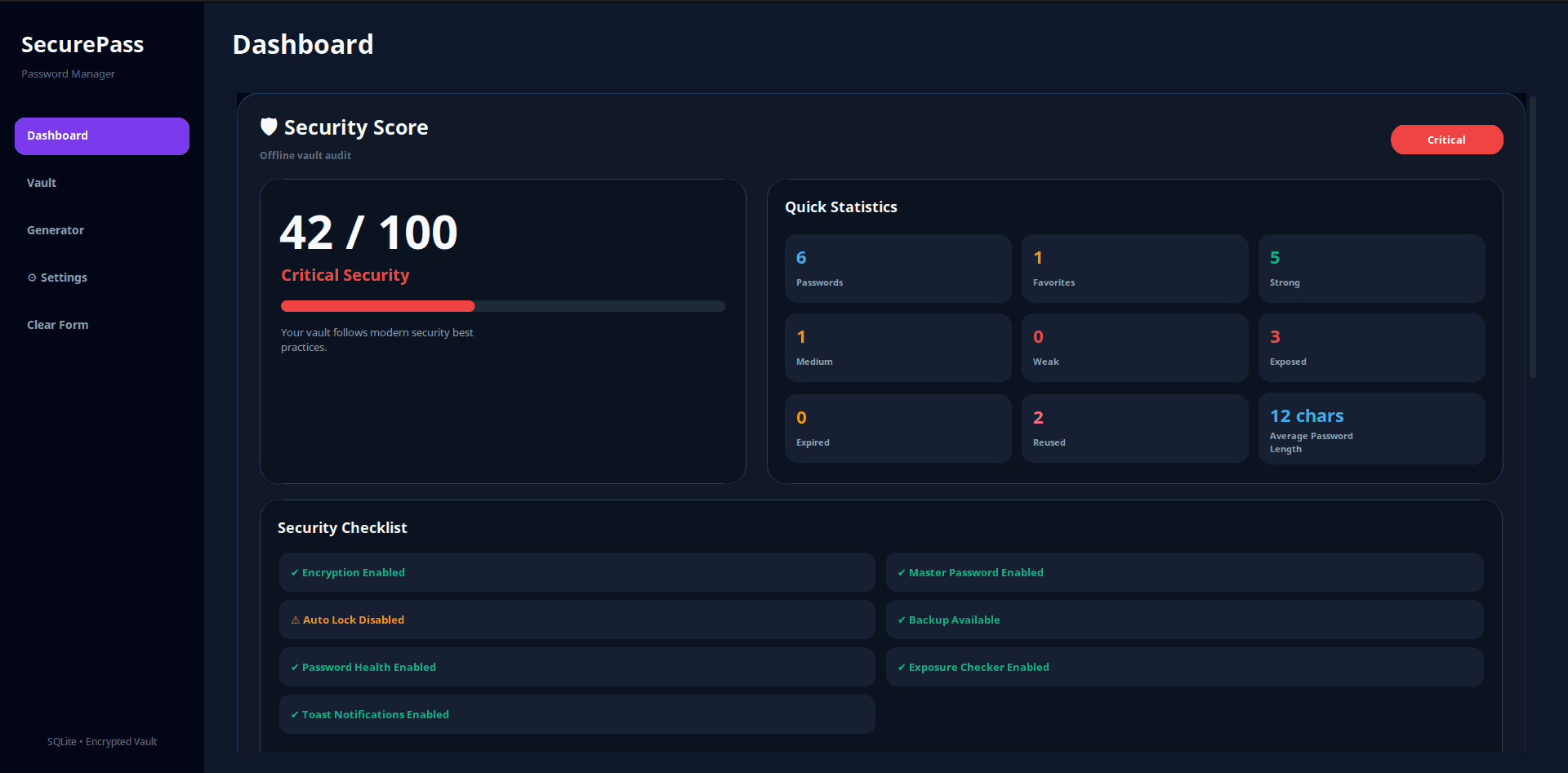This screenshot has width=1568, height=773.
Task: Select the Favorites statistic card
Action: 1134,269
